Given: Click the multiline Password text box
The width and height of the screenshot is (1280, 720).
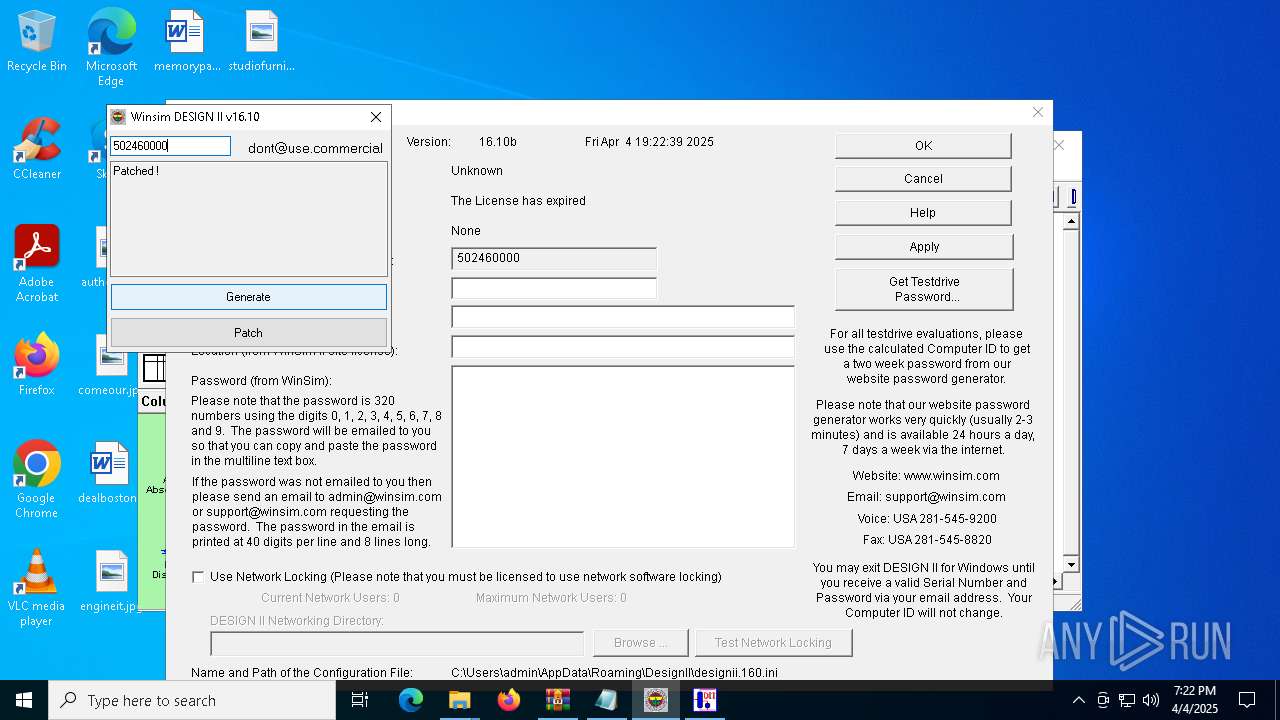Looking at the screenshot, I should (x=623, y=457).
